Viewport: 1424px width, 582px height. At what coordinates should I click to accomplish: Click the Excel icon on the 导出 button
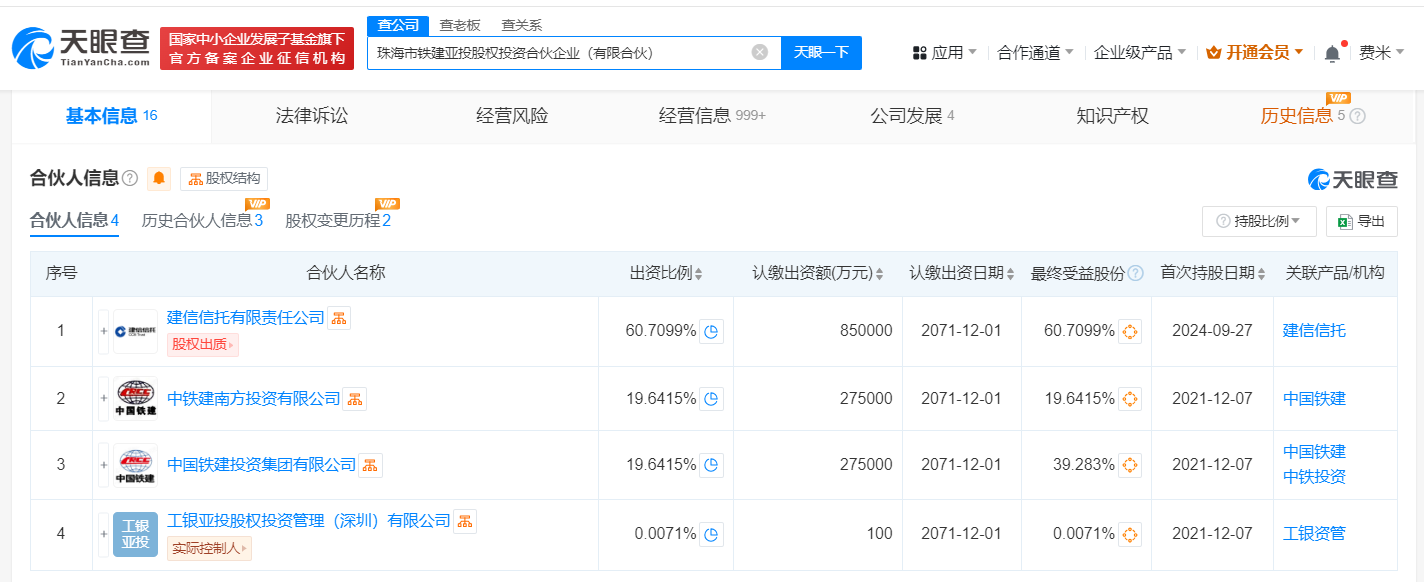click(x=1344, y=221)
